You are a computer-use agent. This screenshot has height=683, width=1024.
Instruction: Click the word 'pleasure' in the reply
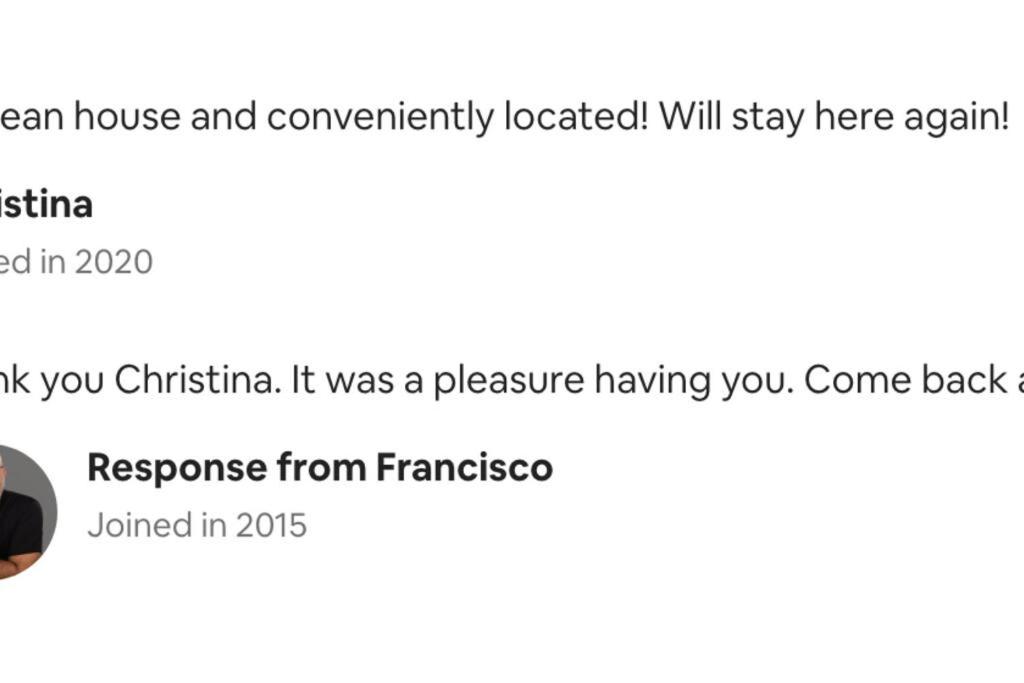click(x=509, y=381)
